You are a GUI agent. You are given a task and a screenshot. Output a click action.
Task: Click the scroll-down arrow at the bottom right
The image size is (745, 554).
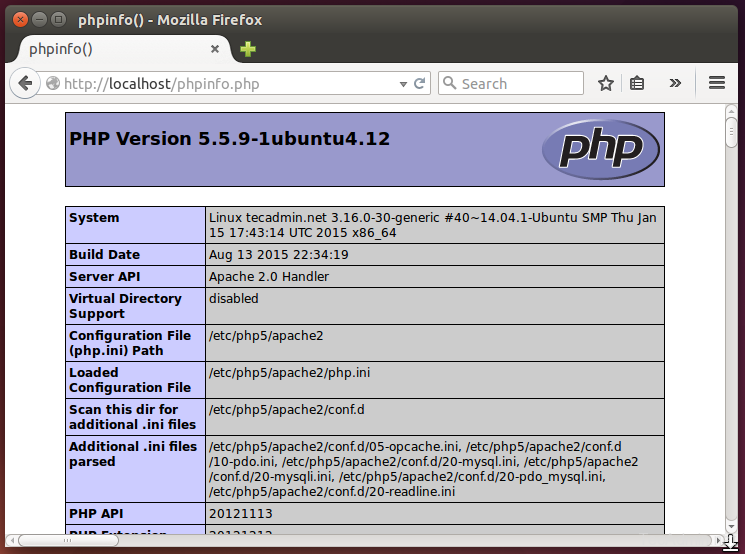[x=732, y=528]
